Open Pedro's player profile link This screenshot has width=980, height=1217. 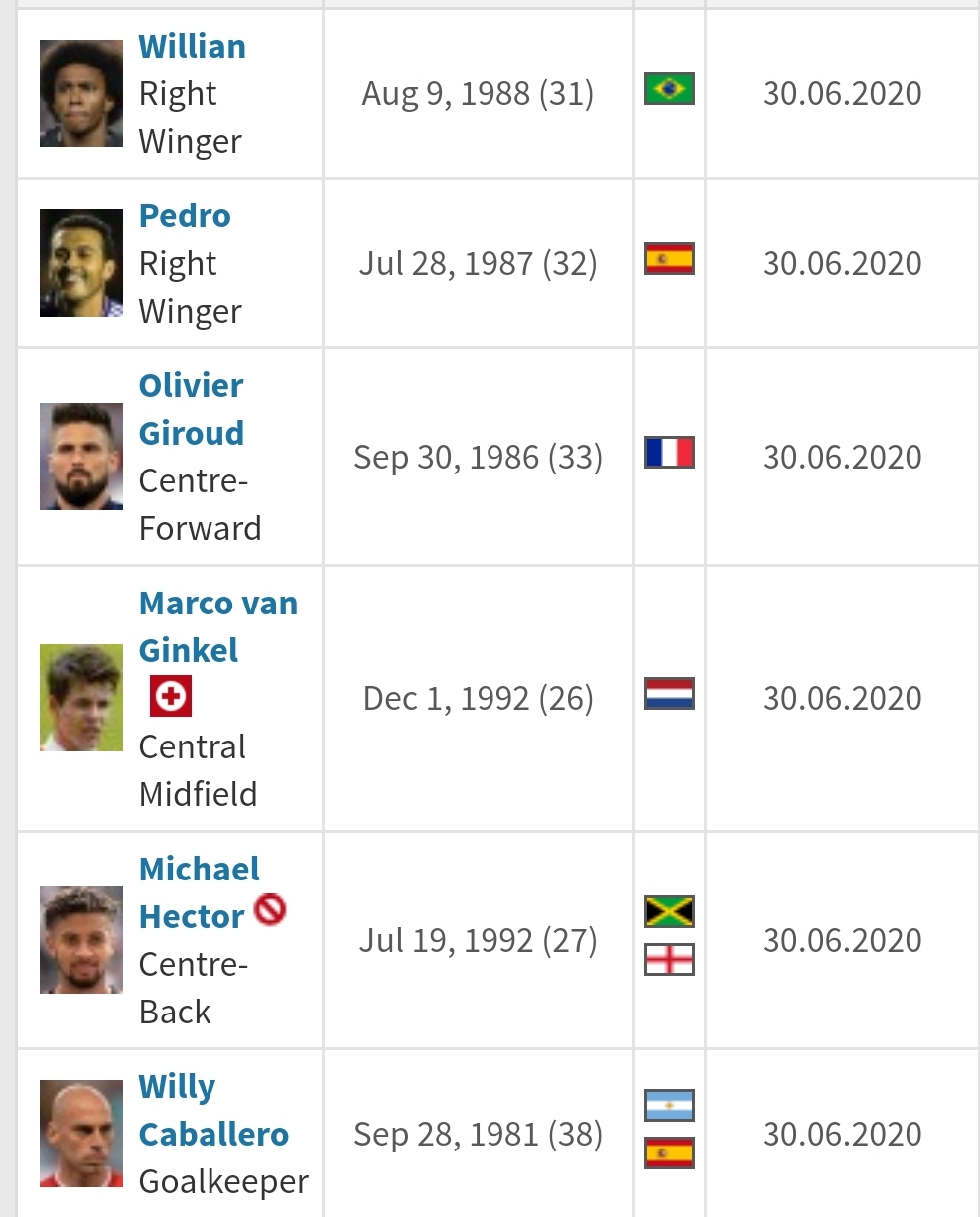tap(185, 216)
